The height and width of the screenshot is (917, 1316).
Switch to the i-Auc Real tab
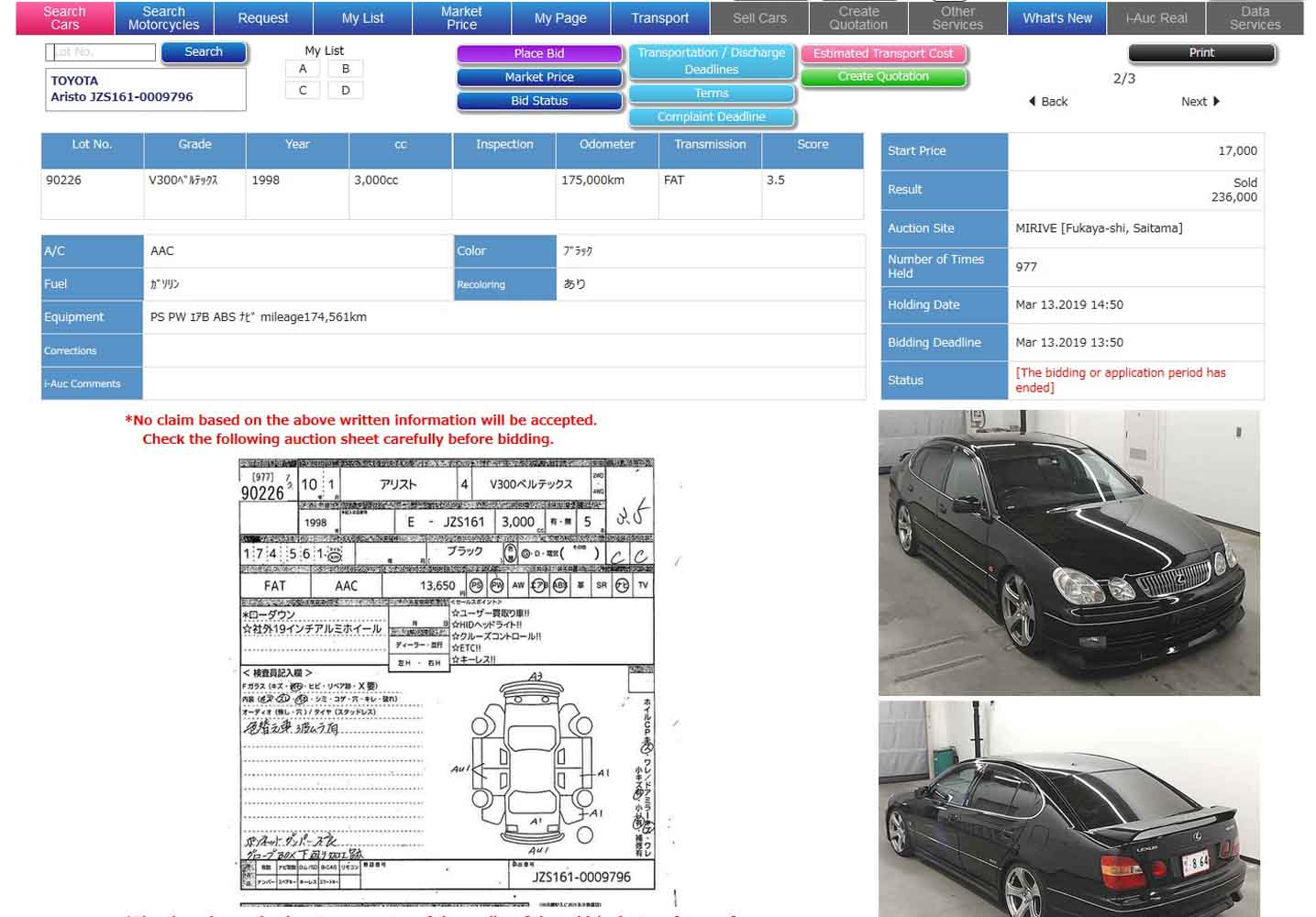(x=1156, y=17)
